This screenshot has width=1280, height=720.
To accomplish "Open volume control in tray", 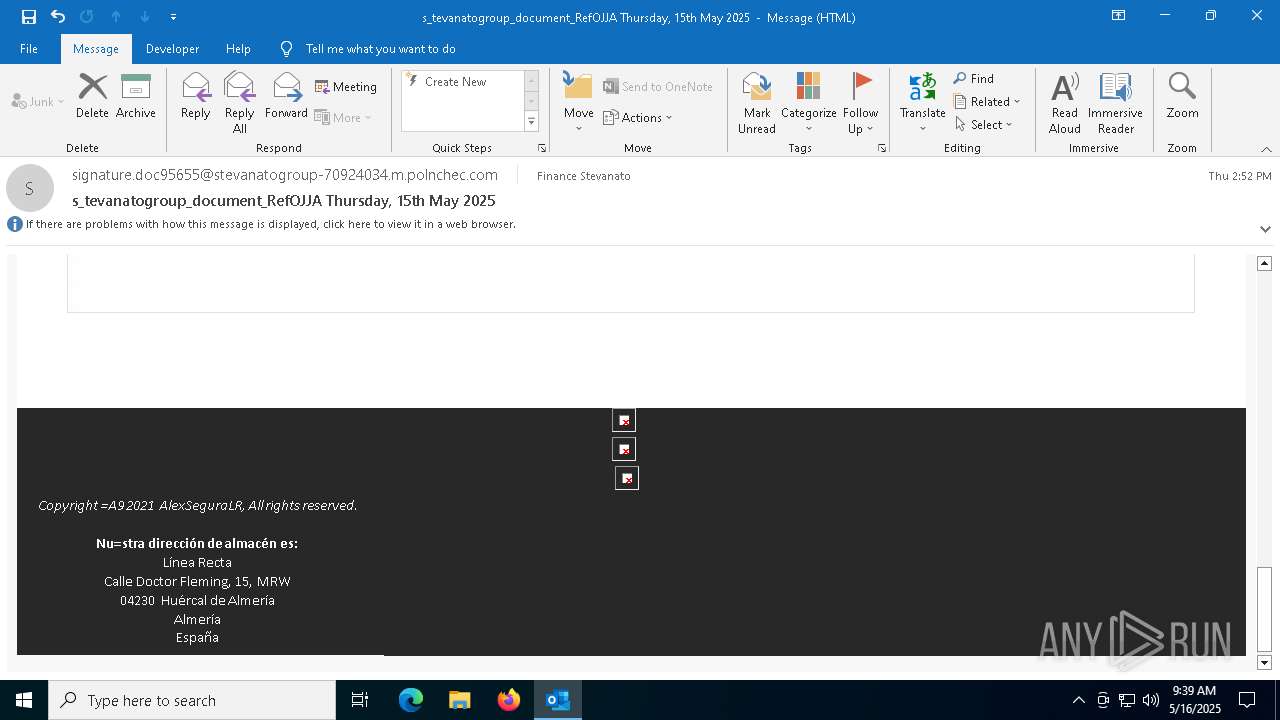I will 1151,700.
